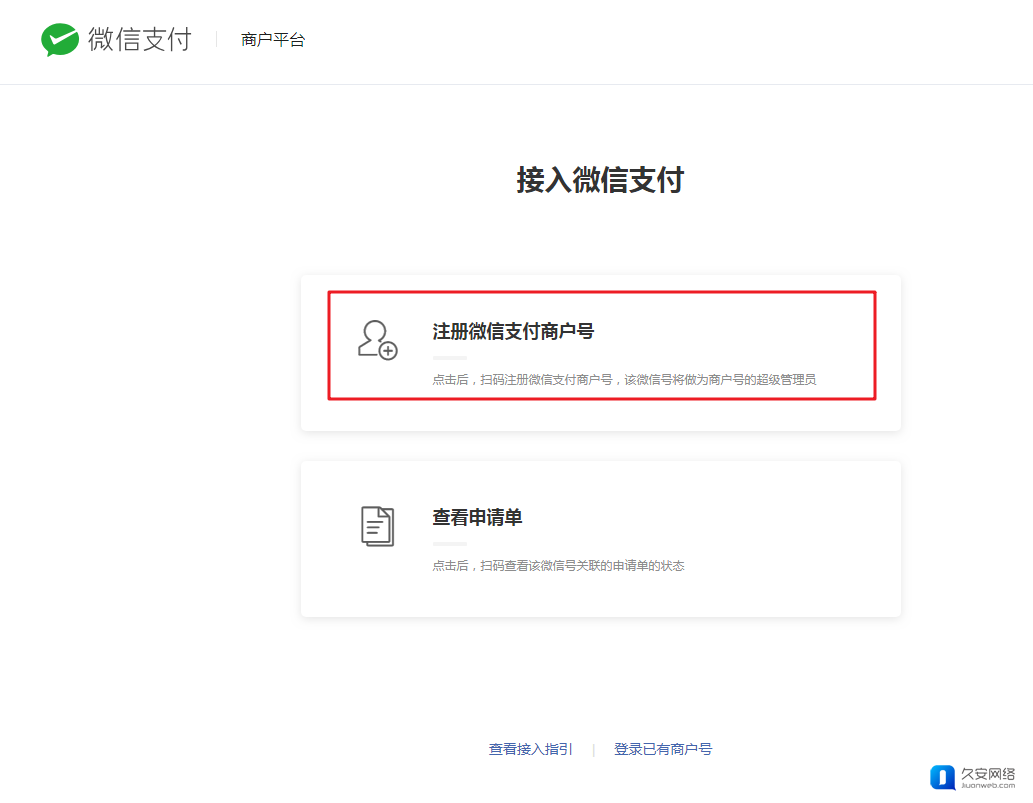Click the 接入微信支付 page heading
Image resolution: width=1033 pixels, height=803 pixels.
coord(600,180)
